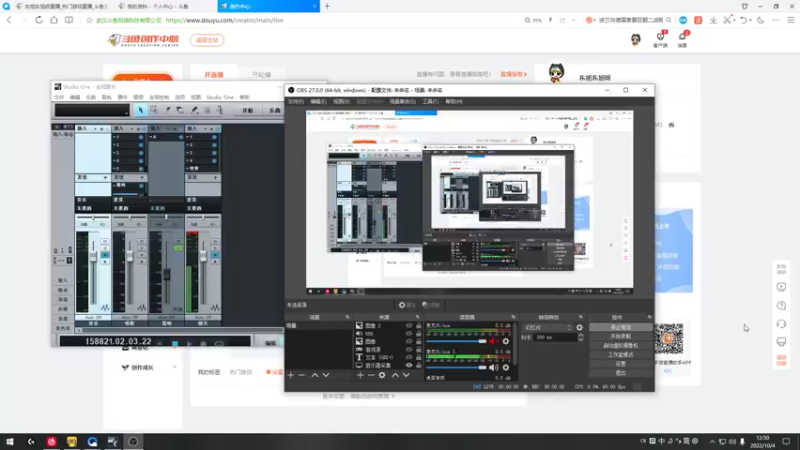Viewport: 800px width, 450px height.
Task: Open the OBS 文件 menu
Action: (295, 102)
